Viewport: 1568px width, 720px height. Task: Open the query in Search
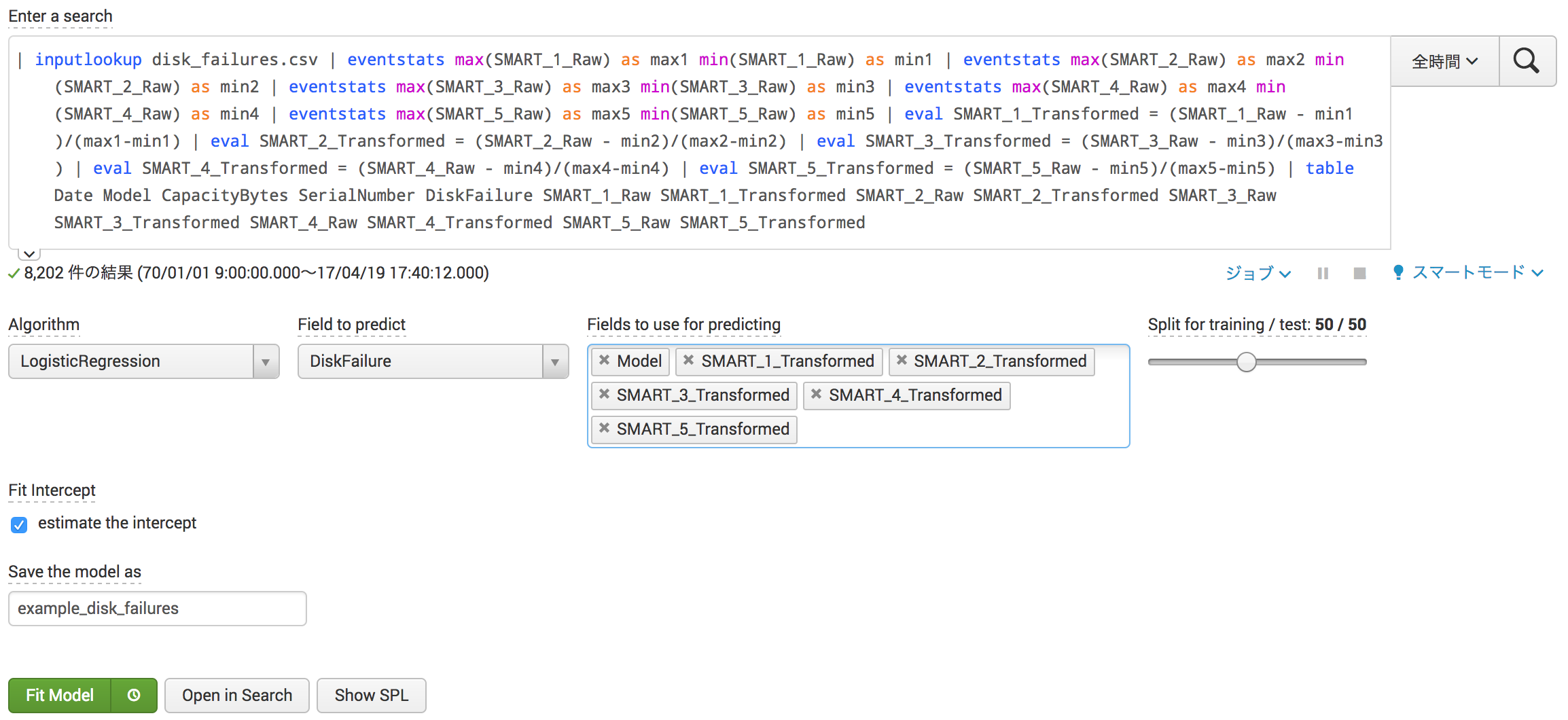(x=236, y=695)
